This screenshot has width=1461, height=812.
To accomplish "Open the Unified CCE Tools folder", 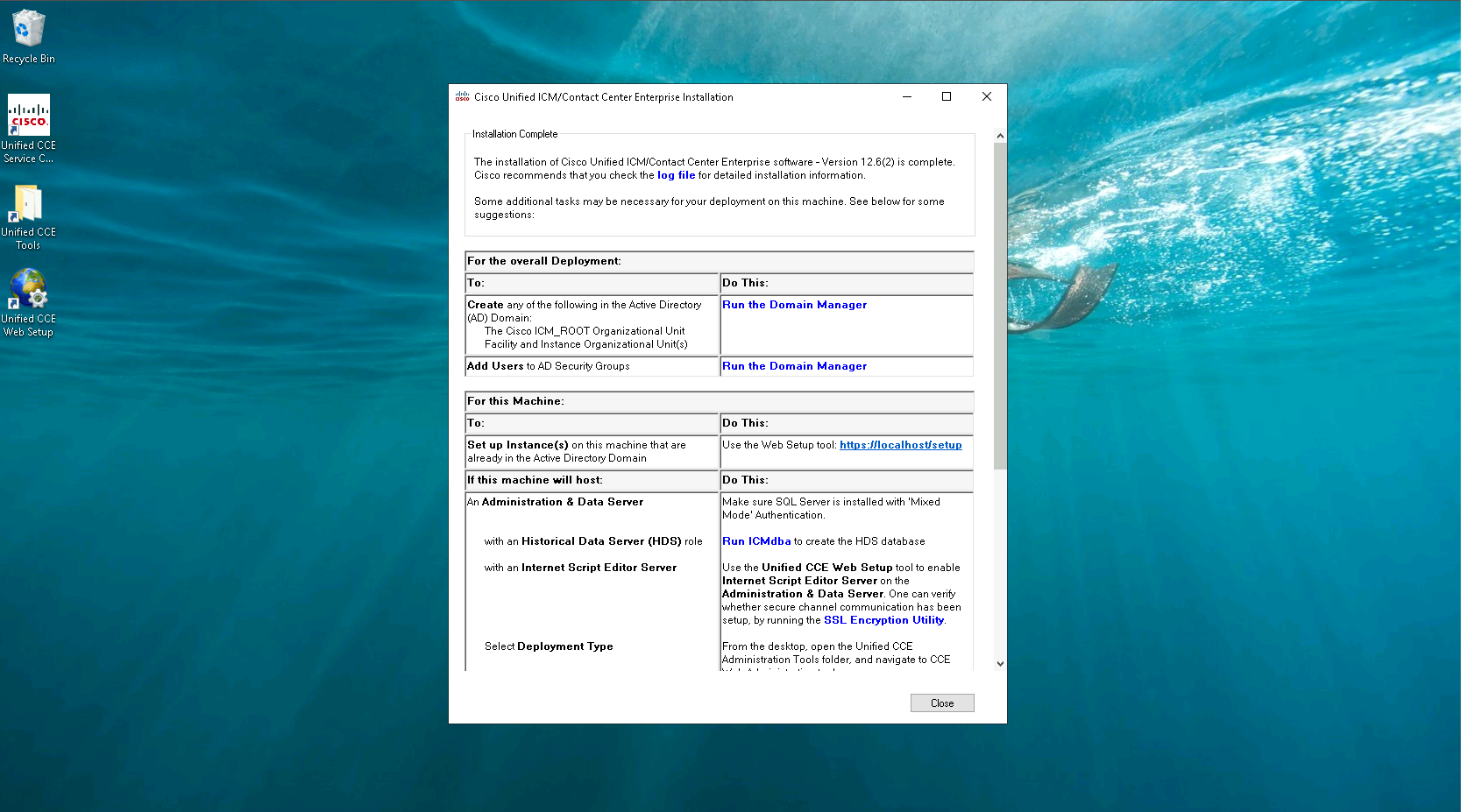I will point(28,204).
